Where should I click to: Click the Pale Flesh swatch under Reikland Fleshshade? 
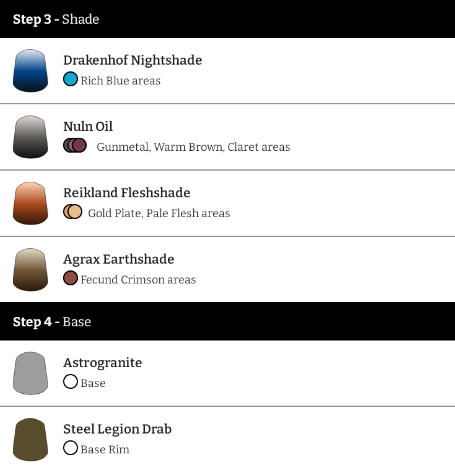75,212
